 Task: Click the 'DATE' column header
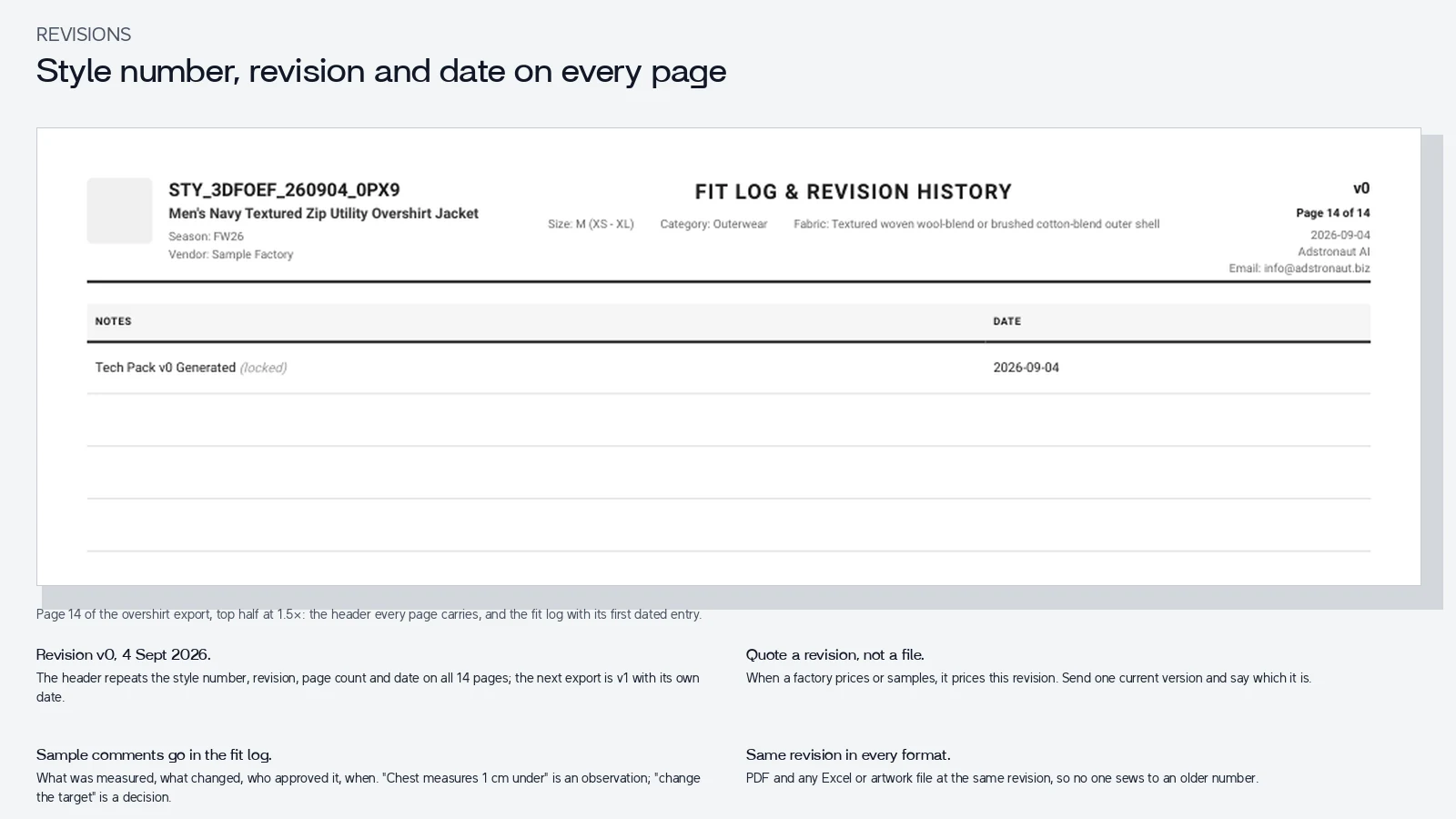(x=1007, y=321)
